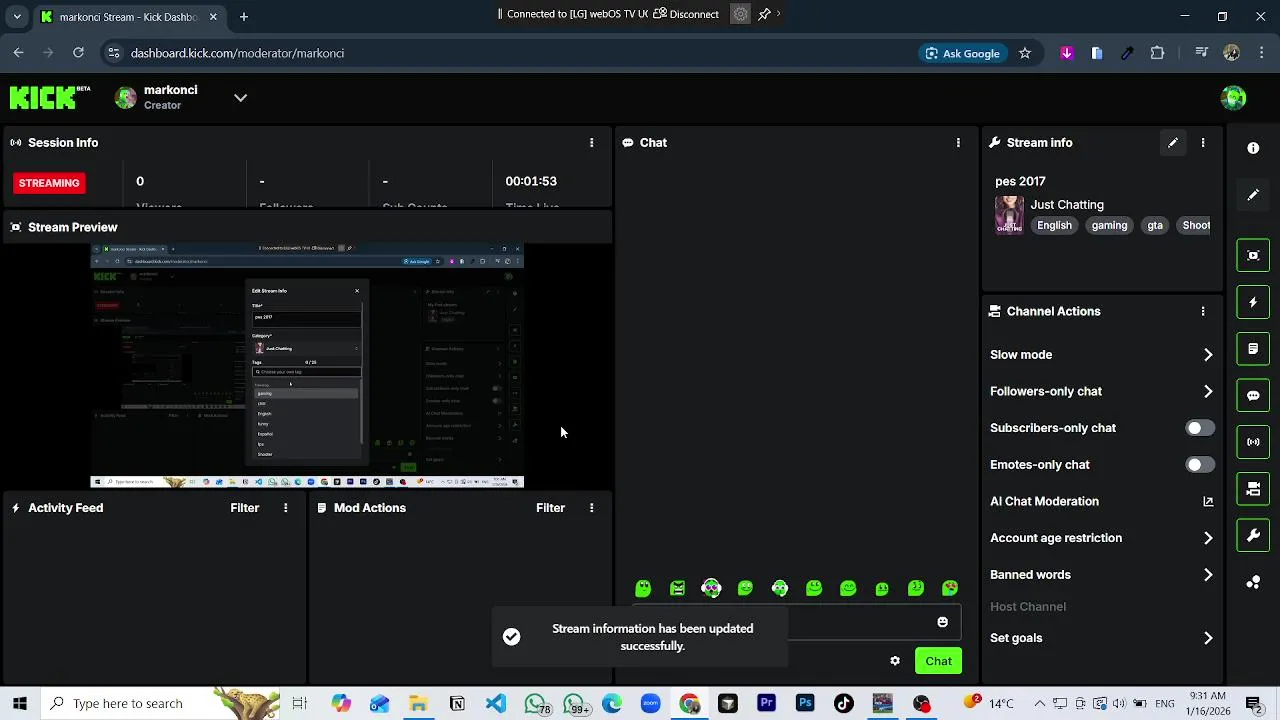The height and width of the screenshot is (720, 1280).
Task: Open Windows Start menu
Action: point(19,703)
